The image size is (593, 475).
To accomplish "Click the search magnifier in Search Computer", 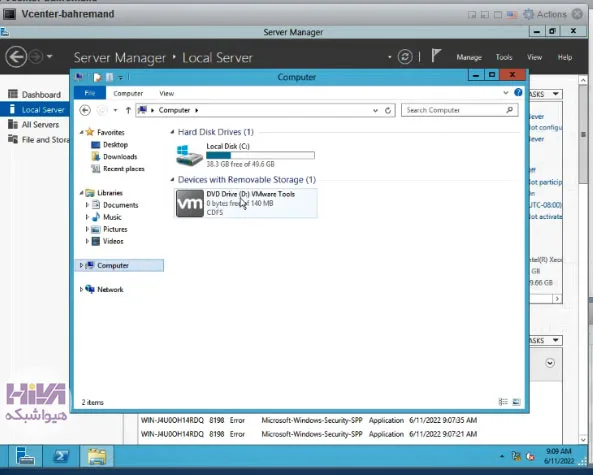I will pyautogui.click(x=509, y=110).
